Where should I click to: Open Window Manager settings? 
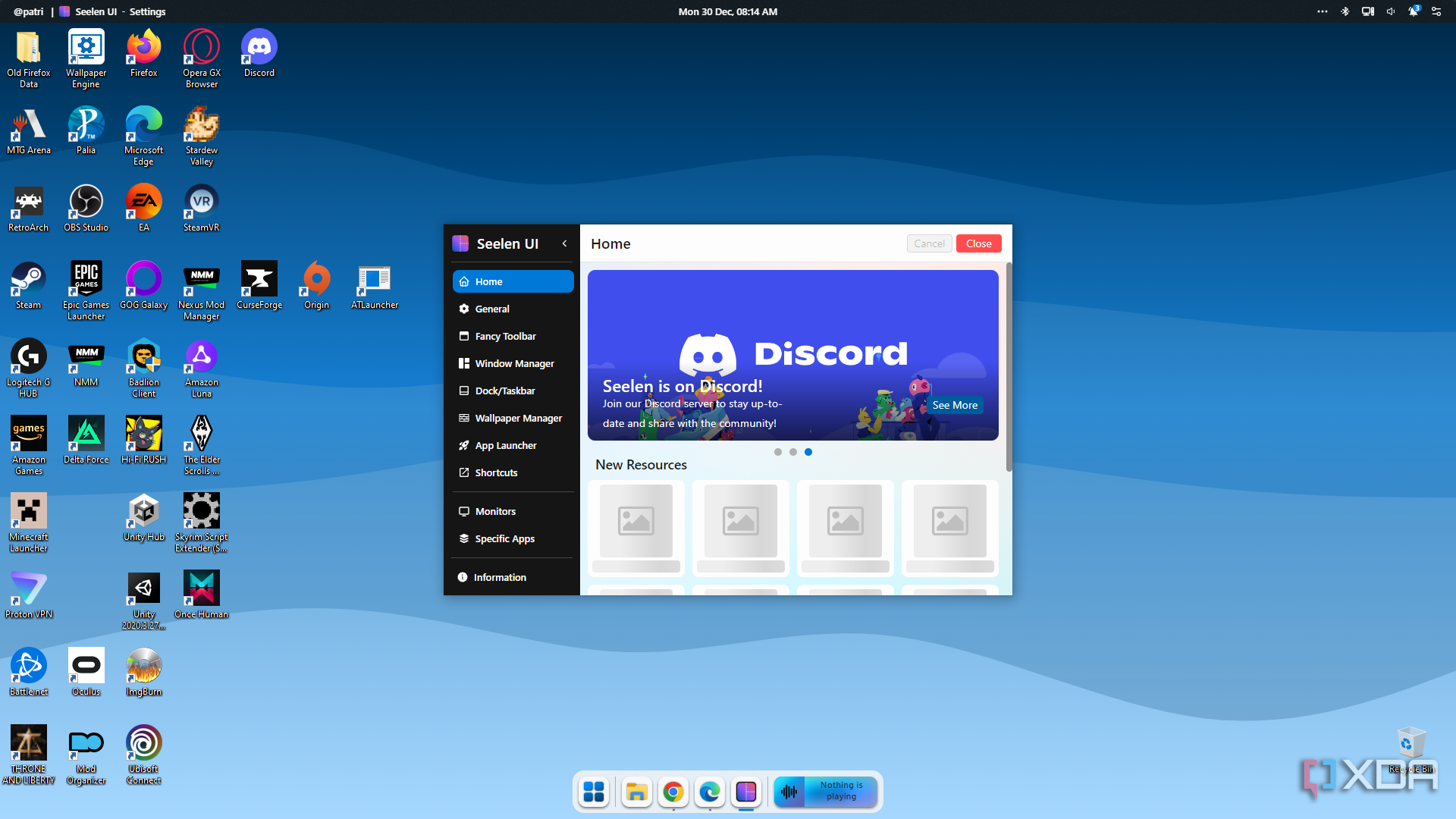pyautogui.click(x=514, y=363)
